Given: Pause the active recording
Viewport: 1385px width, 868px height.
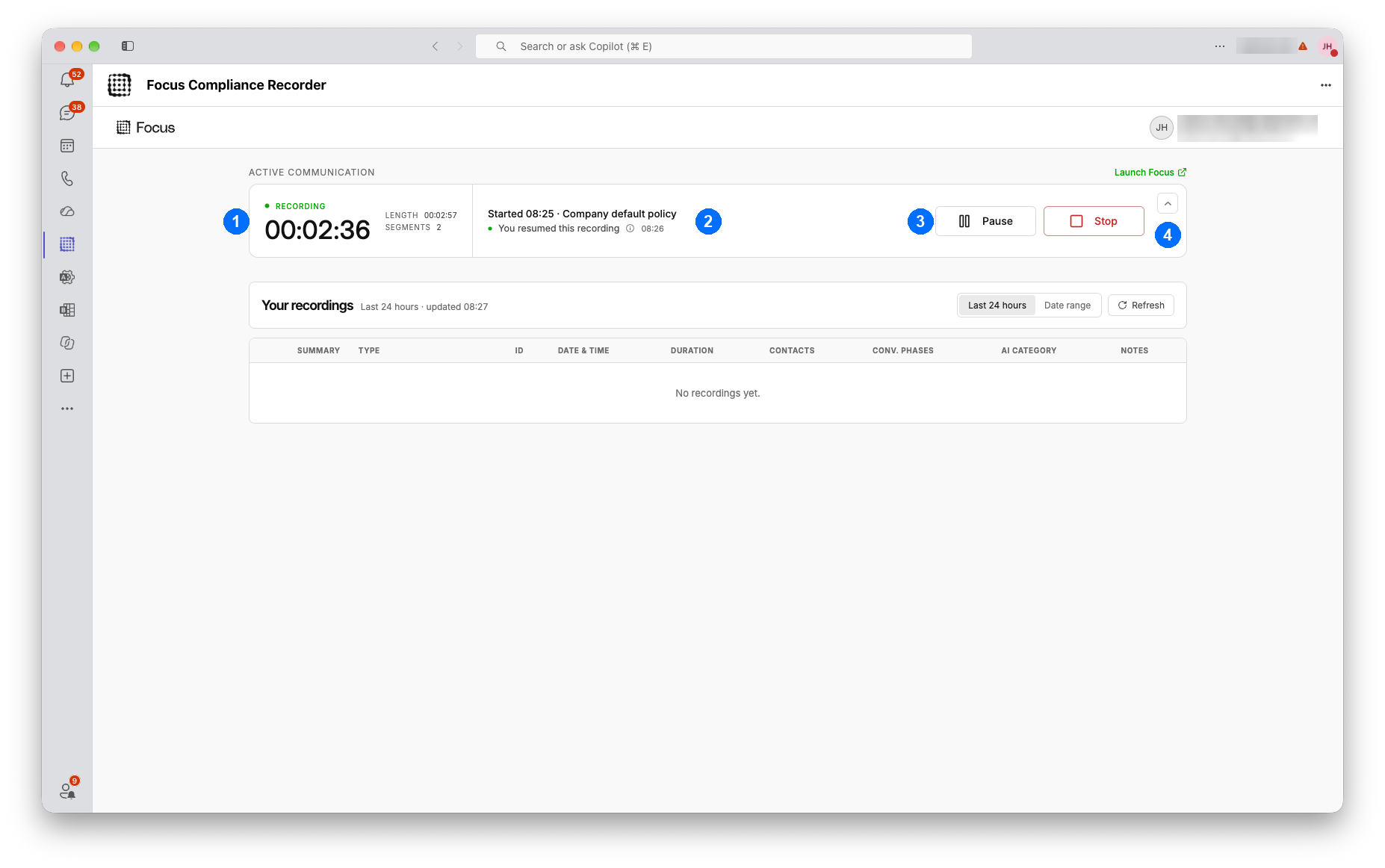Looking at the screenshot, I should tap(985, 221).
